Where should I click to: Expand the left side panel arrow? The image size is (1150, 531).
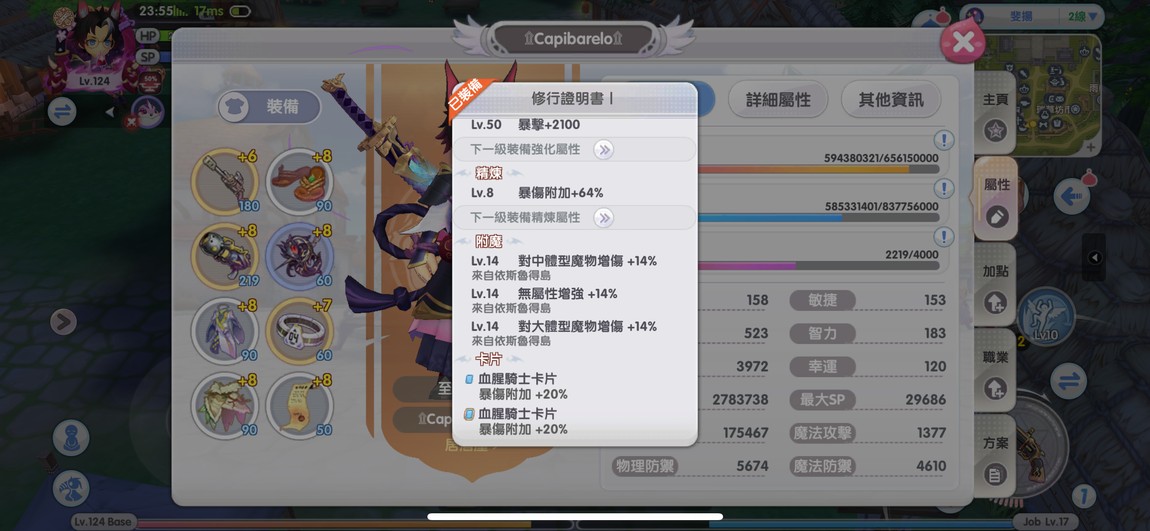(x=64, y=321)
